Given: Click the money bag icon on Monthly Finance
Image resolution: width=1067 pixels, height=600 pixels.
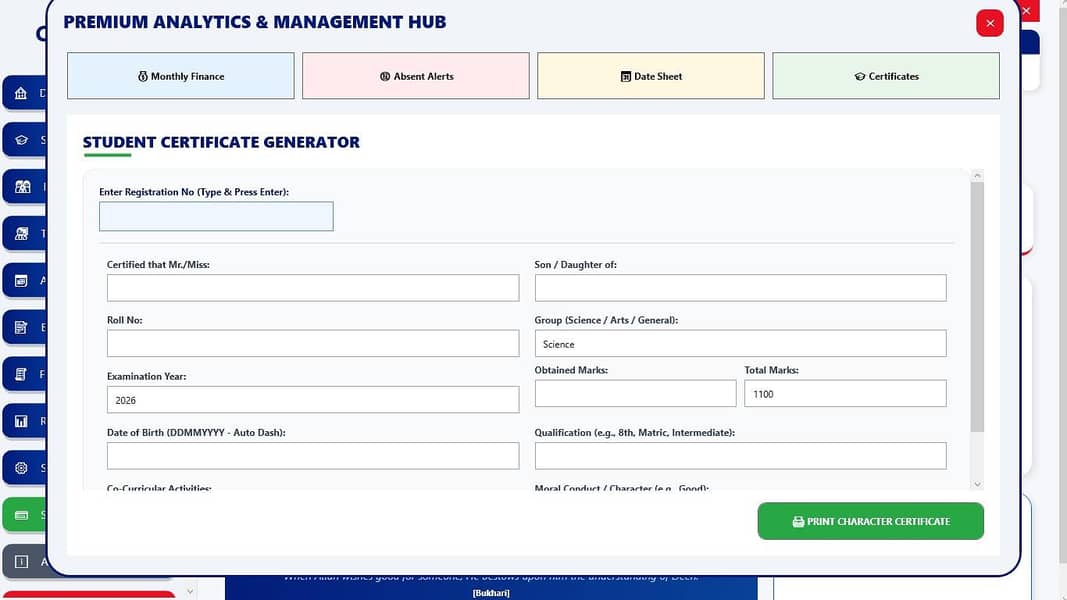Looking at the screenshot, I should coord(143,76).
